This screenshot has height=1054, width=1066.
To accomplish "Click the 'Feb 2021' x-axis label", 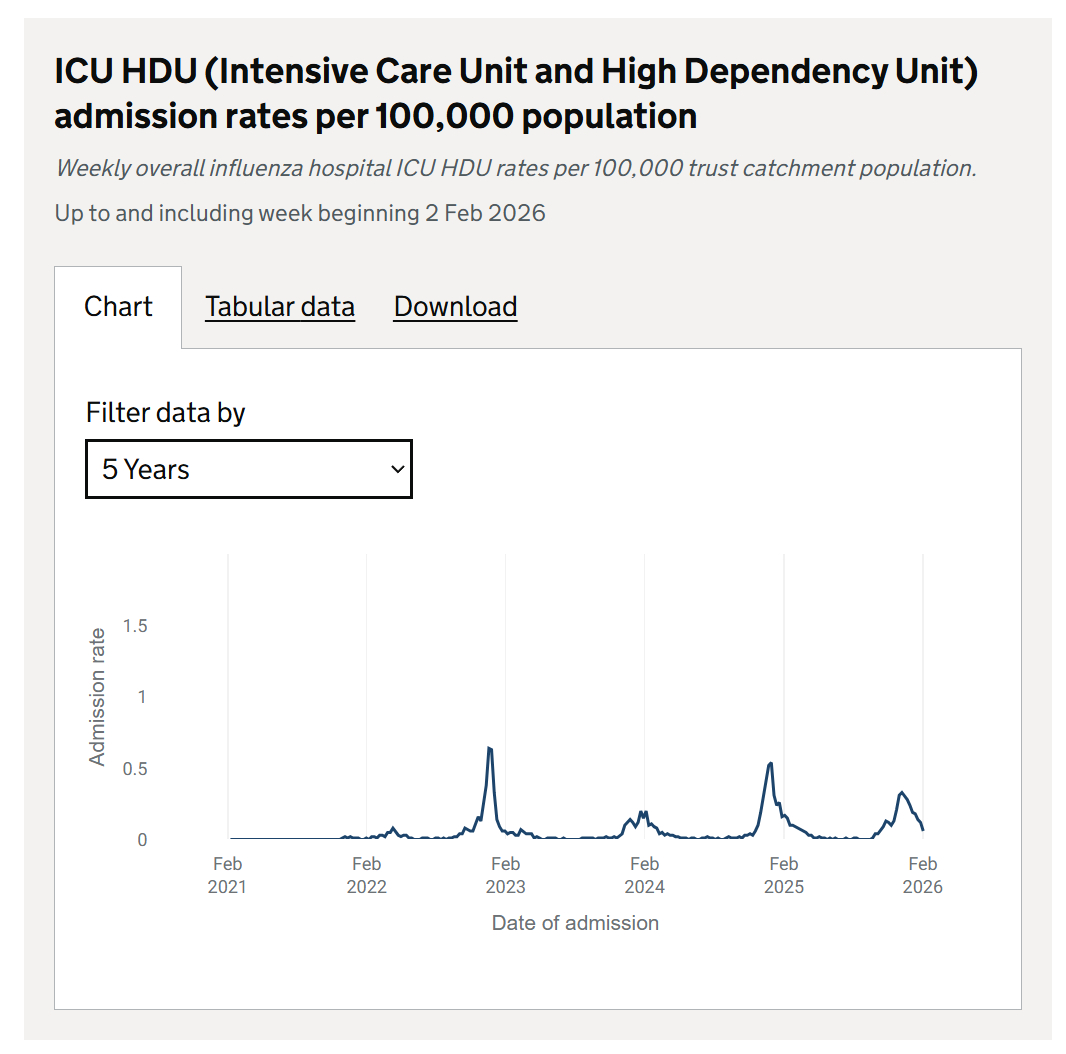I will point(227,875).
